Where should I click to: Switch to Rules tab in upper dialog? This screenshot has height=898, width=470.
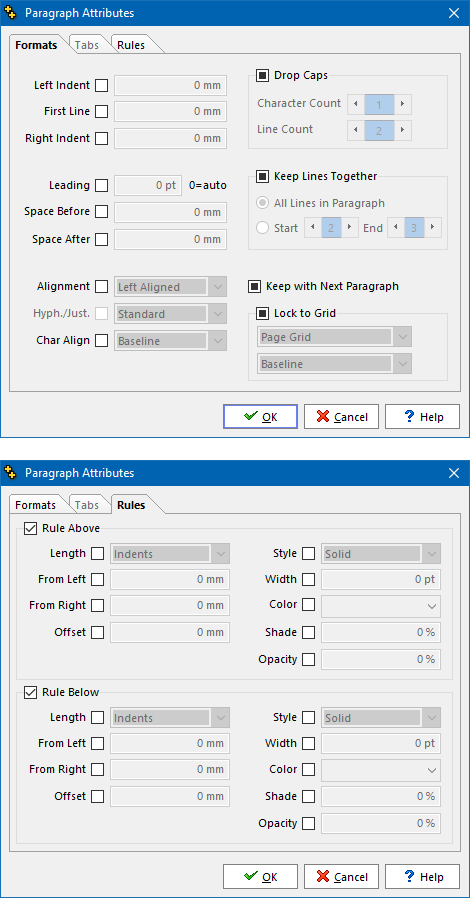(x=131, y=45)
